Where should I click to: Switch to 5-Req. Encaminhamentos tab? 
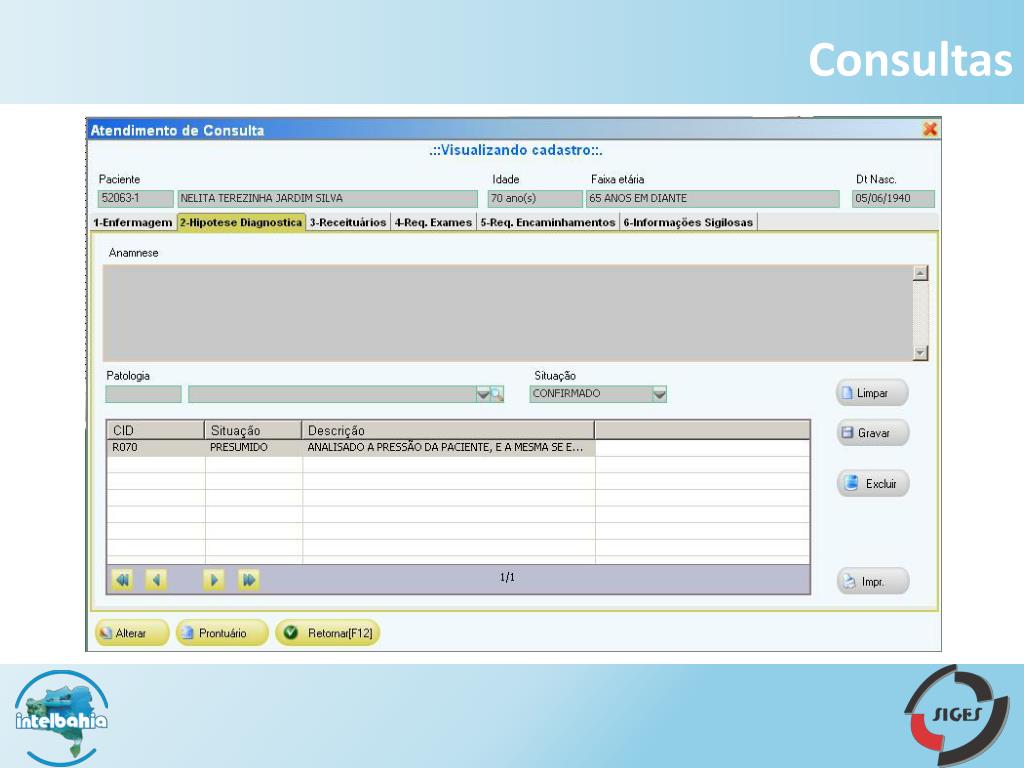[548, 222]
